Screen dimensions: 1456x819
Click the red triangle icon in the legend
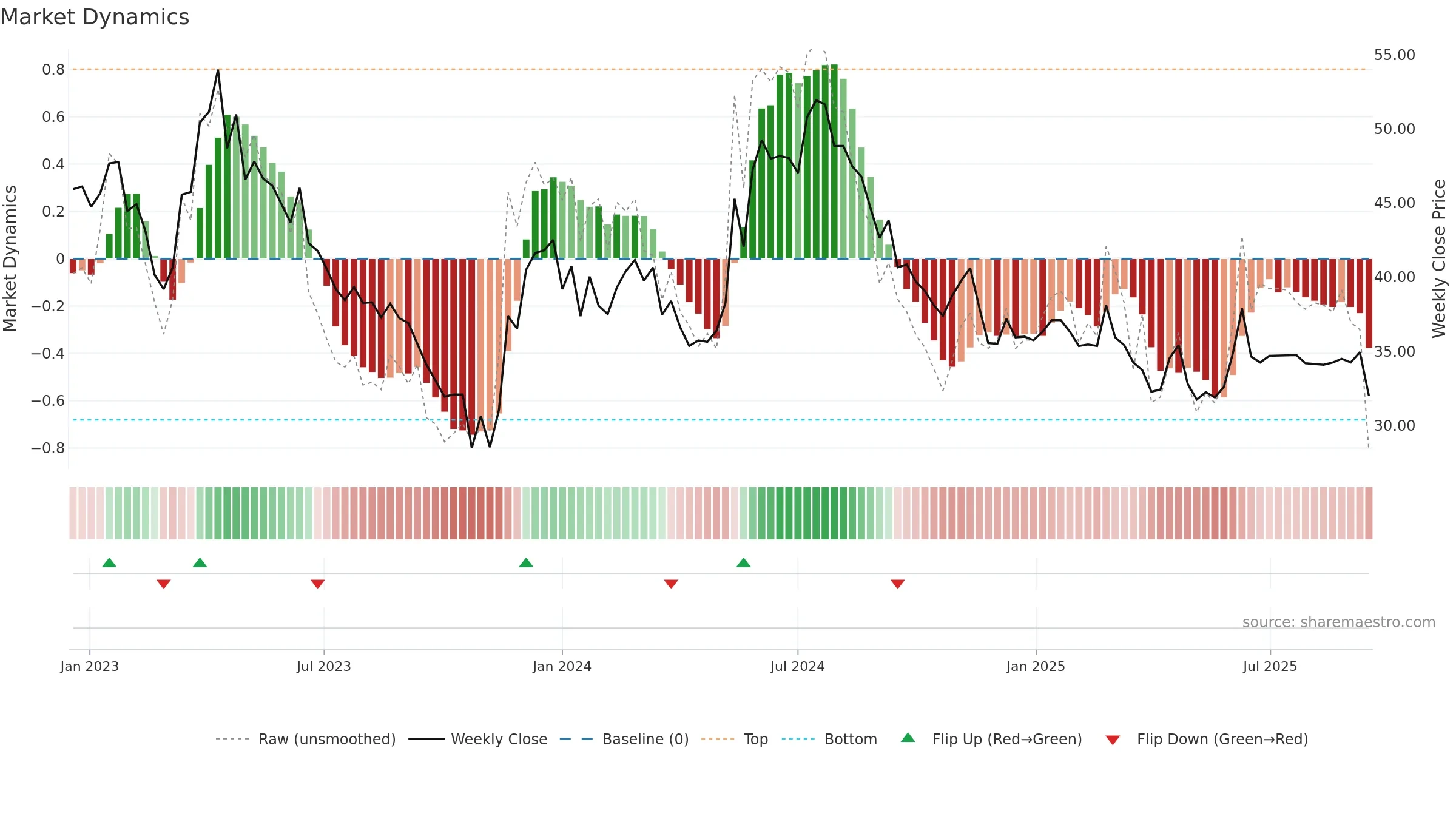1113,740
